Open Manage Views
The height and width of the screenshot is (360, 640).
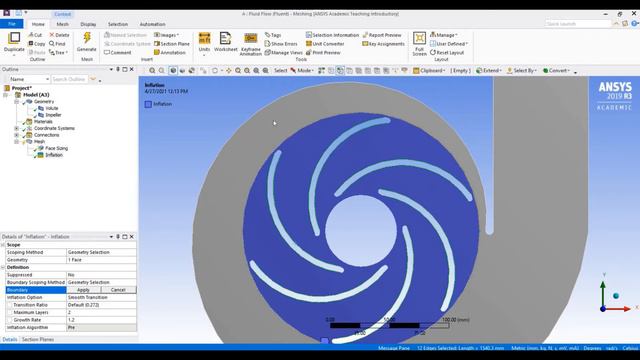tap(284, 53)
